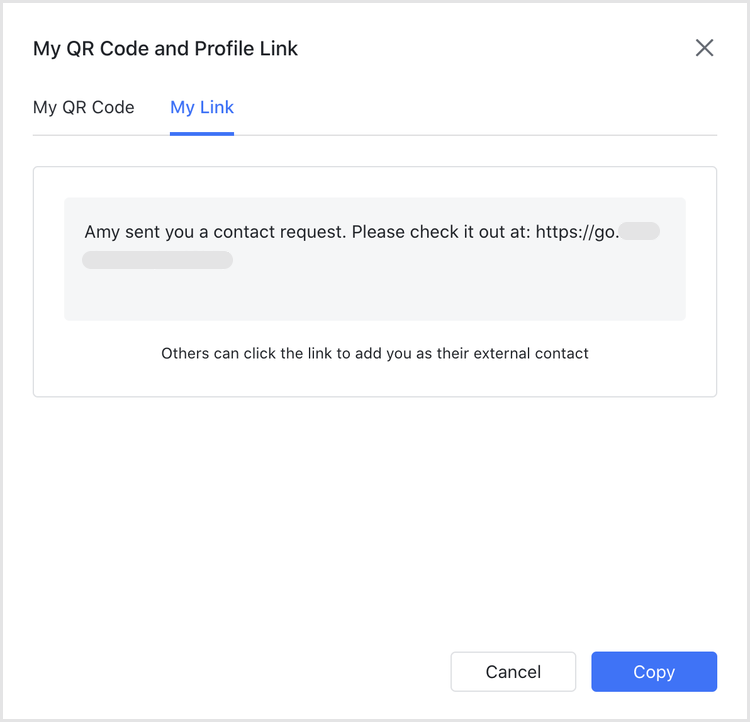This screenshot has height=722, width=750.
Task: Close the QR Code and Profile Link dialog
Action: 704,48
